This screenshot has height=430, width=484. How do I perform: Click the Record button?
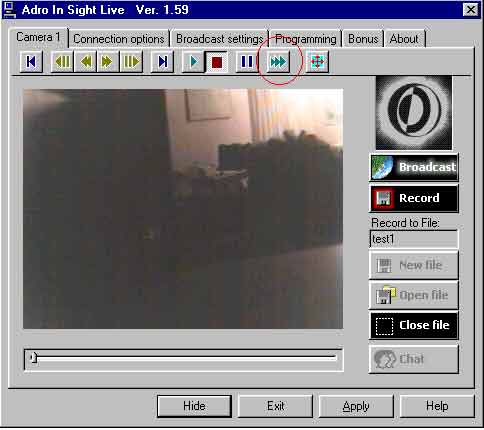coord(414,198)
